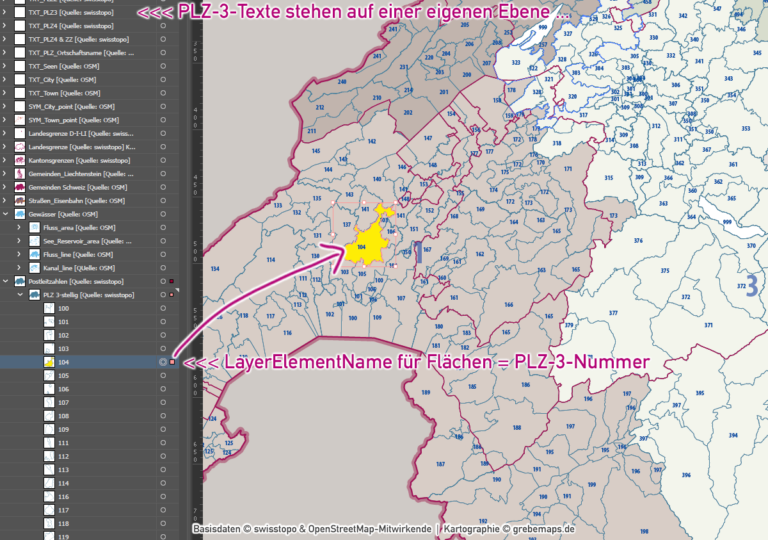Click the SYM_Town_point layer thumbnail icon
The height and width of the screenshot is (540, 768).
point(20,120)
